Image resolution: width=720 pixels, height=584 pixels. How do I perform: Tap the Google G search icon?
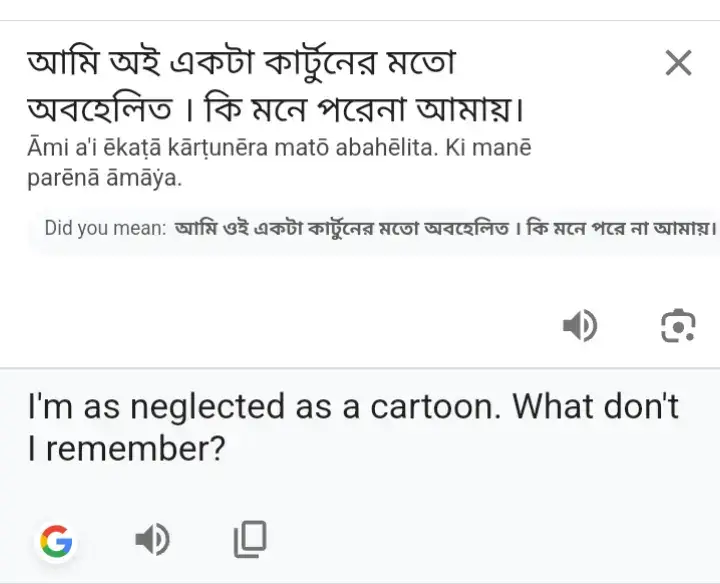point(56,540)
